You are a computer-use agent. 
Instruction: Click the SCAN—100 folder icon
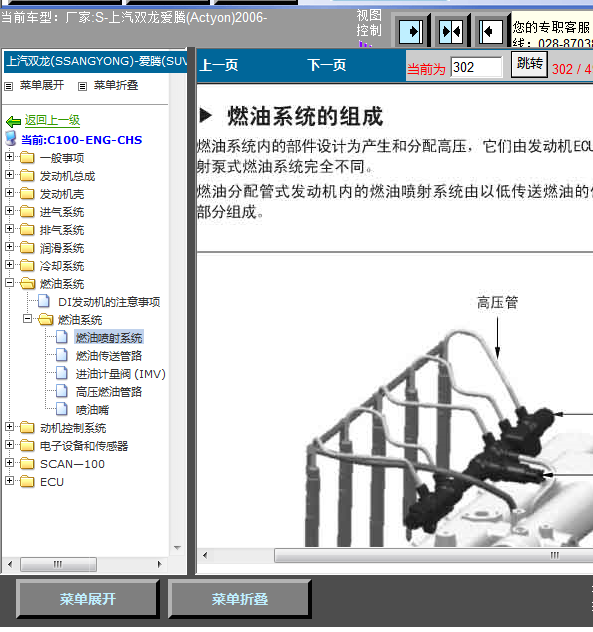click(27, 463)
